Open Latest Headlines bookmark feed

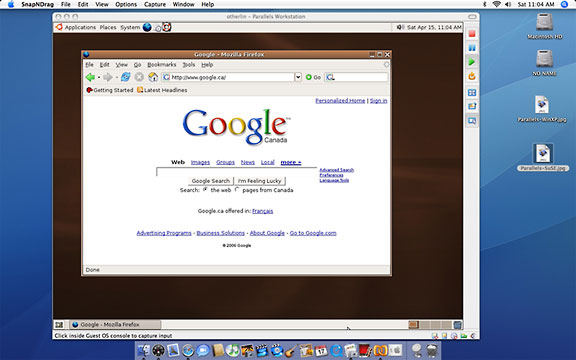pyautogui.click(x=162, y=90)
